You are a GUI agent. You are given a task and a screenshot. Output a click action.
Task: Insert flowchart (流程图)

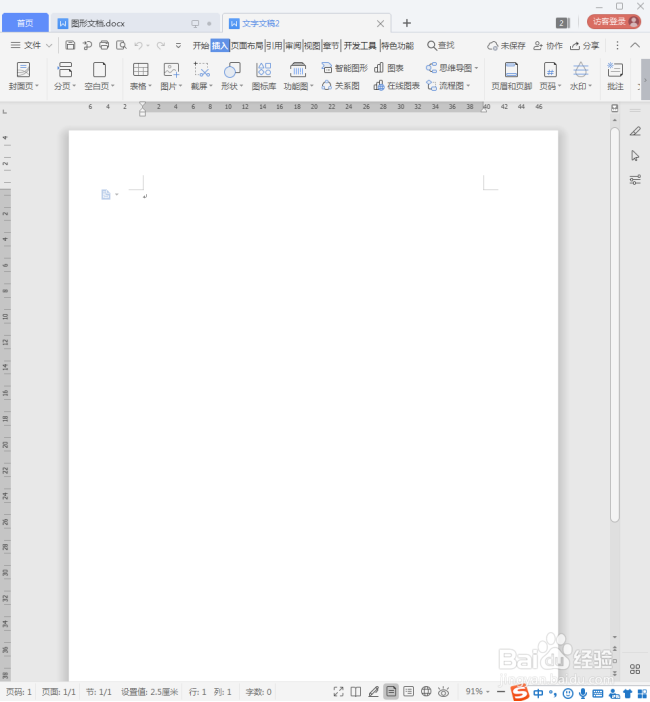coord(448,86)
